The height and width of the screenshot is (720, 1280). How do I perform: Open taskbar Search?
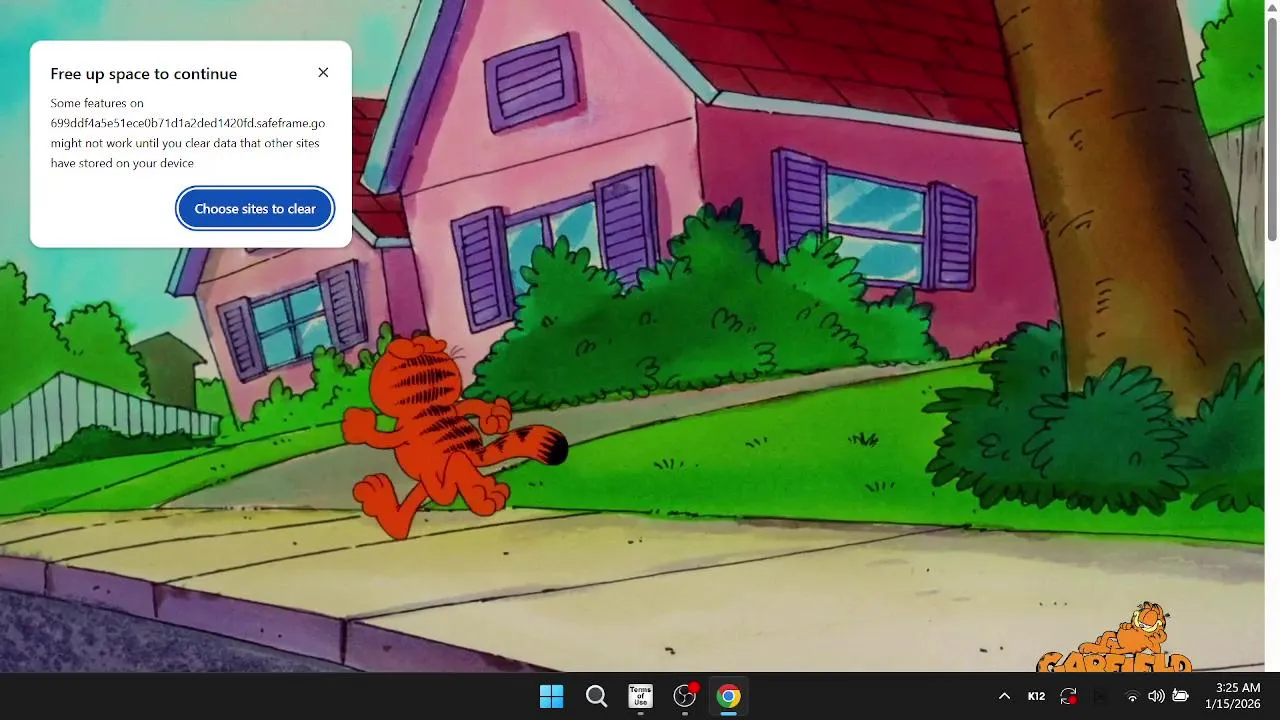(x=596, y=696)
